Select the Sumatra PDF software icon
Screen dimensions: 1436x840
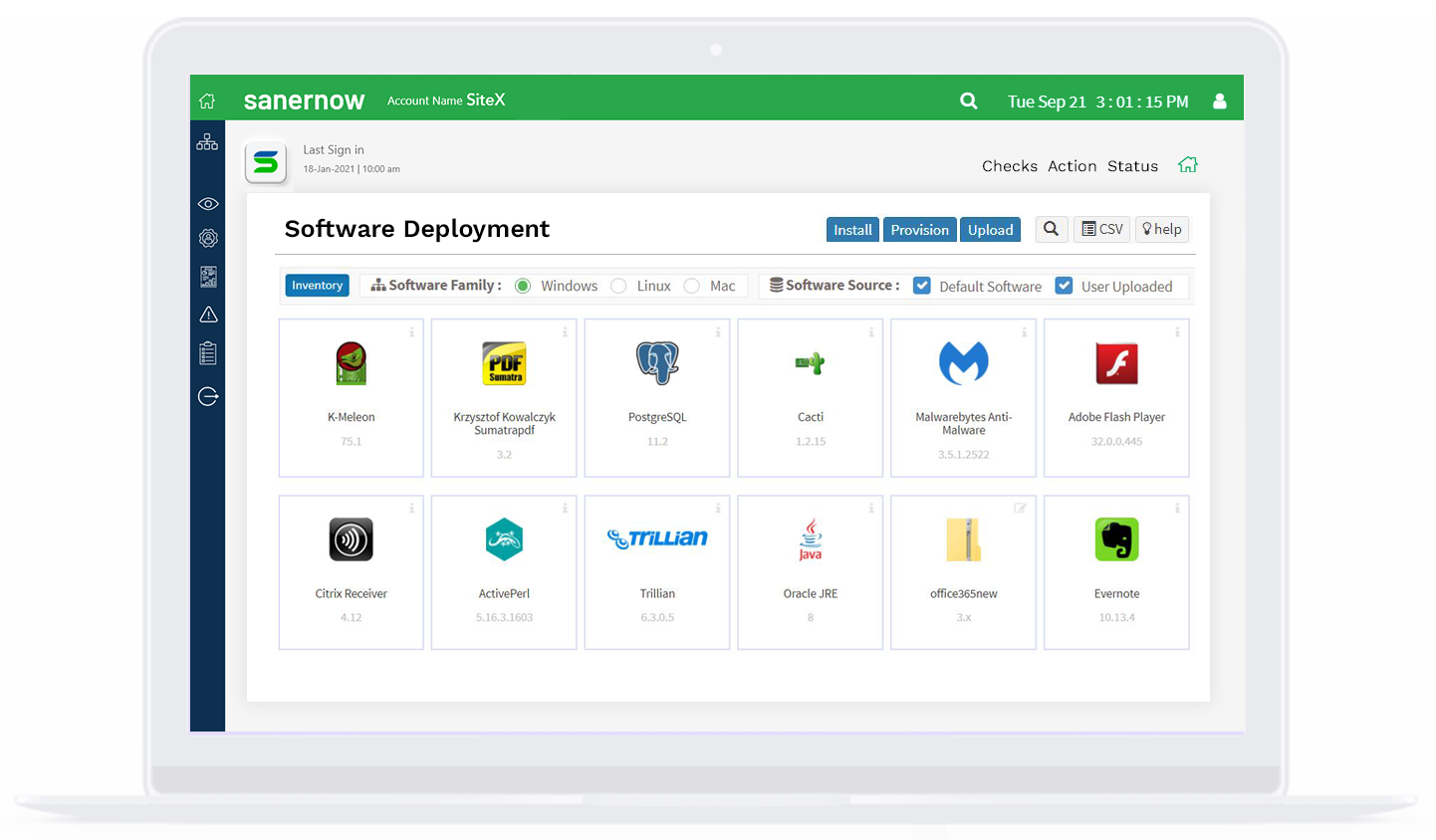coord(504,363)
